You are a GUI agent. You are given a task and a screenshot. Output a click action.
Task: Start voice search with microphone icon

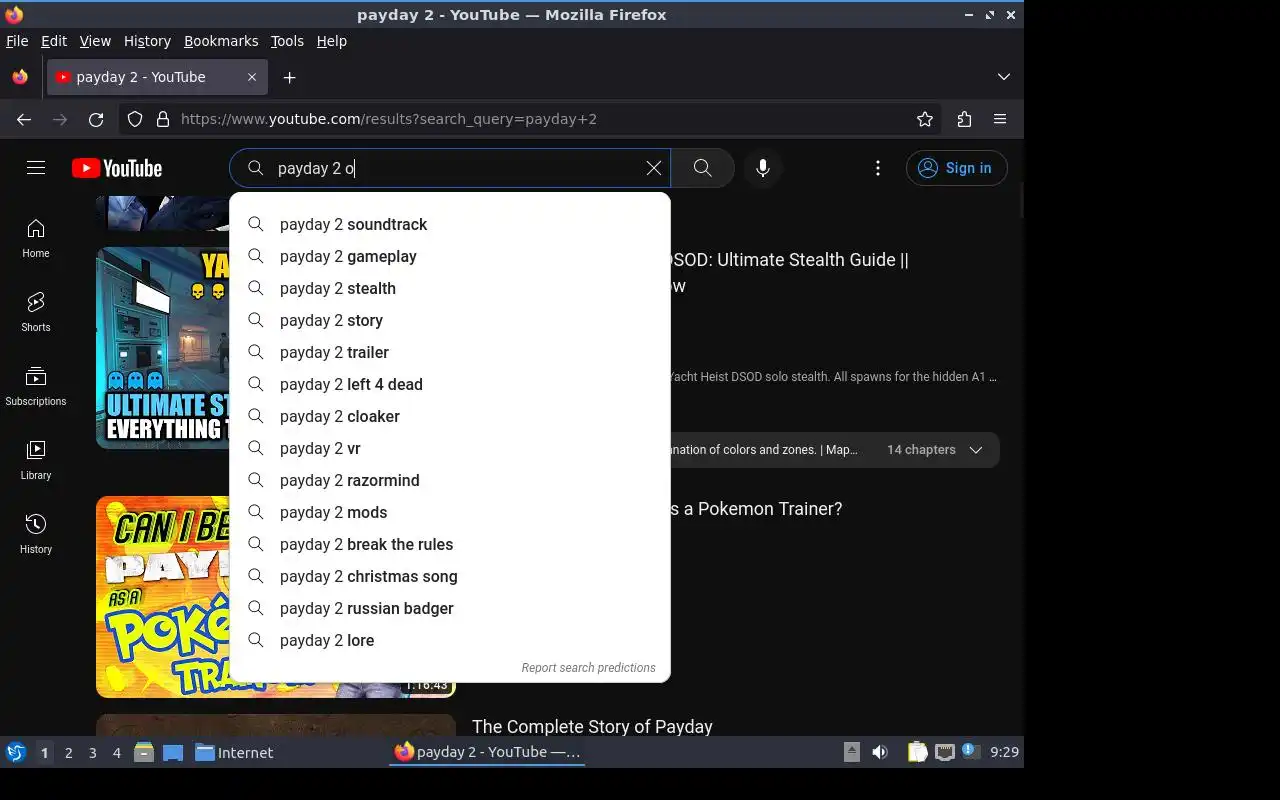763,168
